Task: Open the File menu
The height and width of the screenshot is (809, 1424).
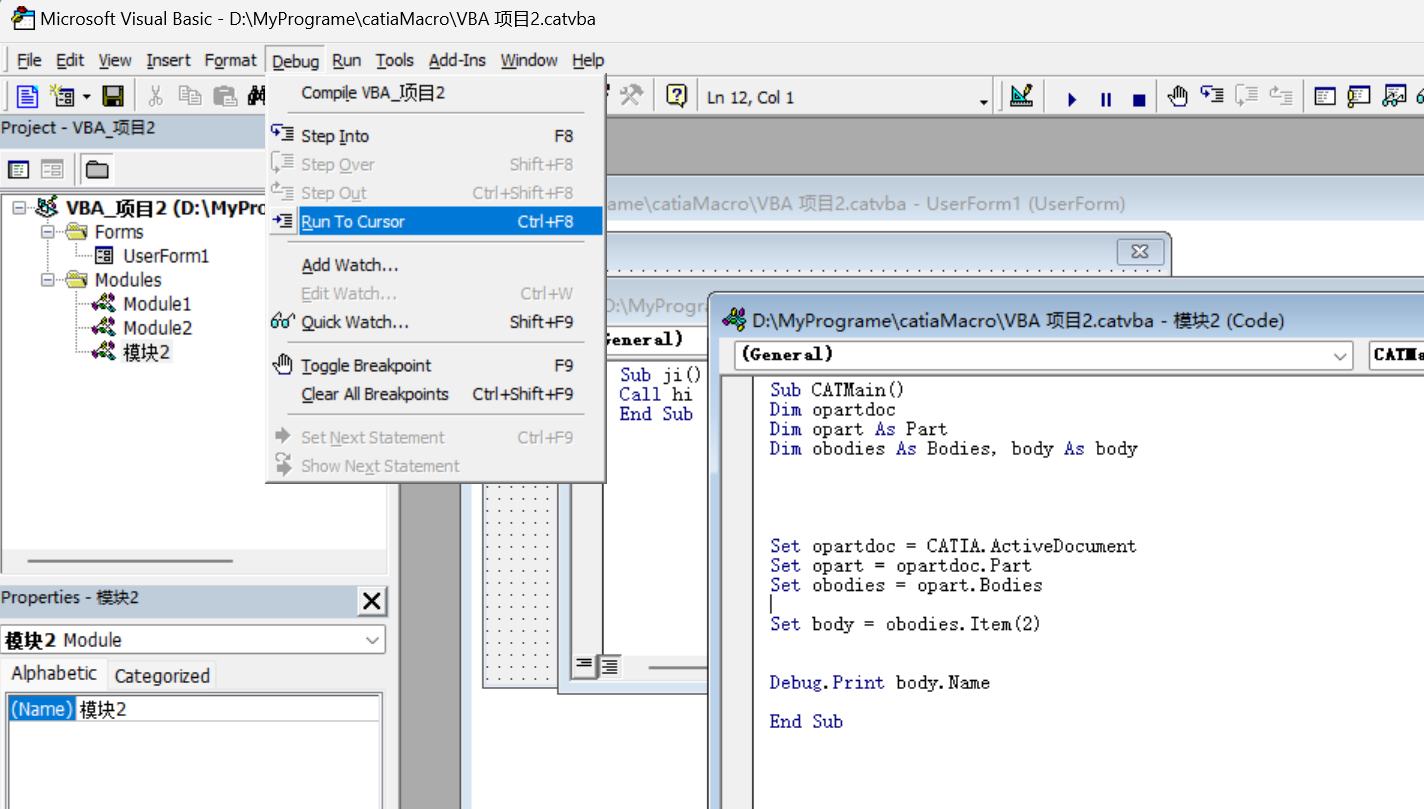Action: point(29,60)
